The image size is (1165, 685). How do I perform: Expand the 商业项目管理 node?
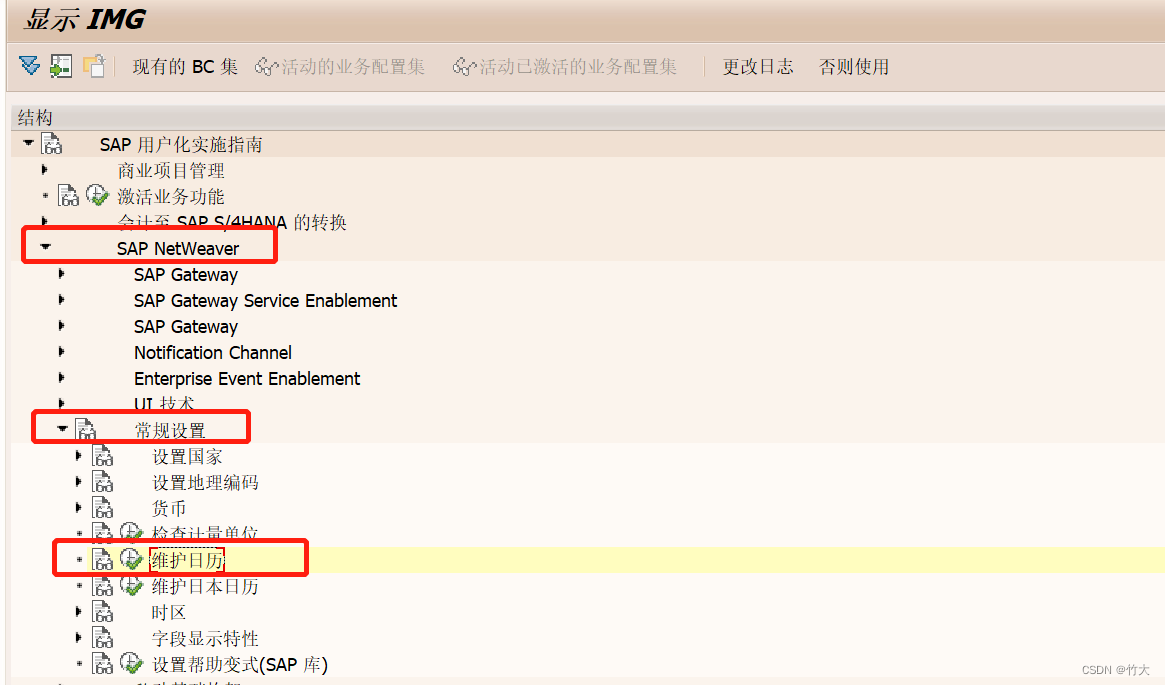45,169
